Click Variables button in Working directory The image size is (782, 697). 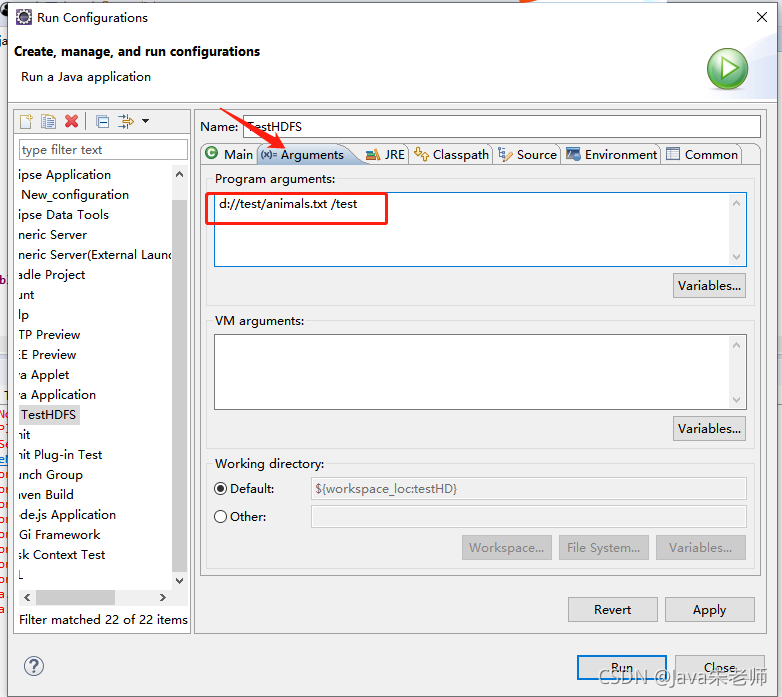tap(701, 547)
